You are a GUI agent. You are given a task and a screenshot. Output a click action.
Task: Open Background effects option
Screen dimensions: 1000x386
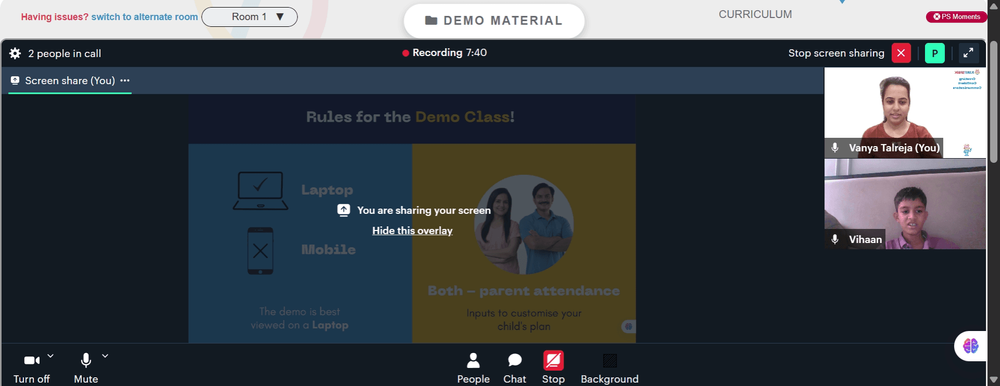[610, 368]
